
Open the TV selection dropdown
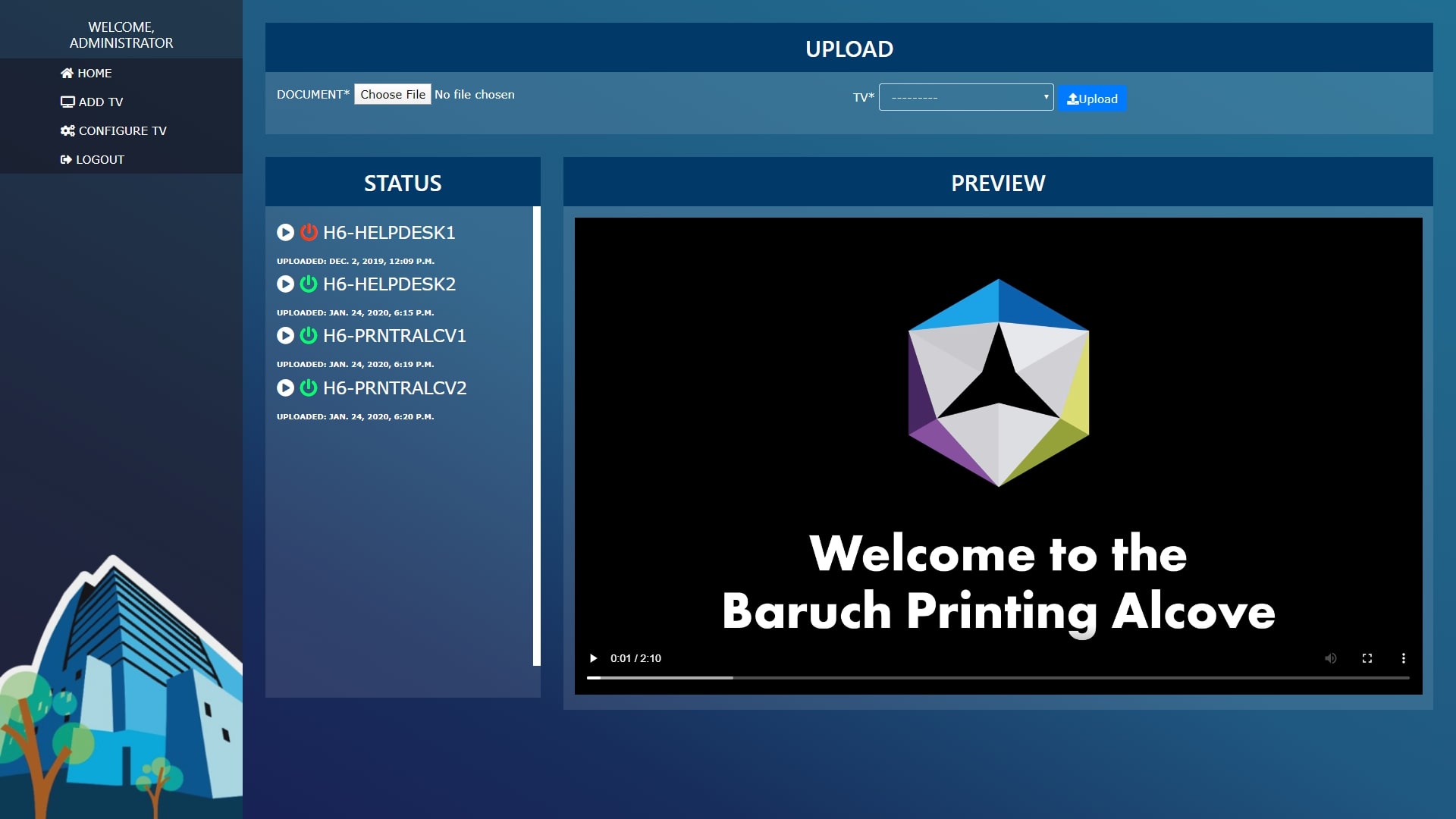coord(966,97)
